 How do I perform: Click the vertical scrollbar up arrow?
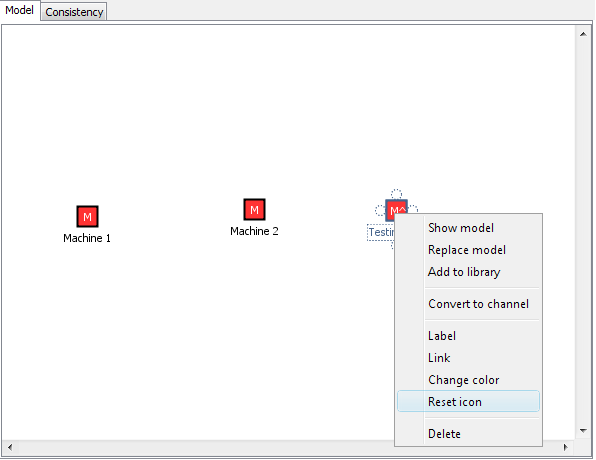(x=583, y=34)
